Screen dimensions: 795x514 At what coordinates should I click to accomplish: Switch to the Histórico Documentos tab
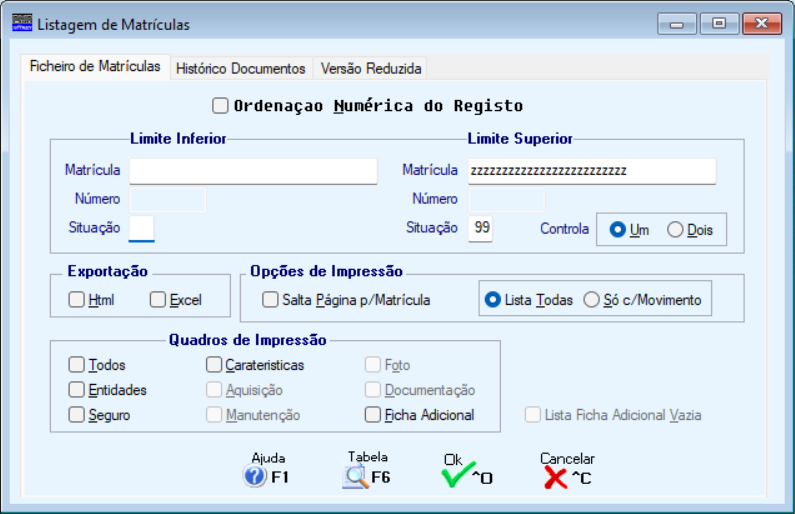(x=240, y=69)
